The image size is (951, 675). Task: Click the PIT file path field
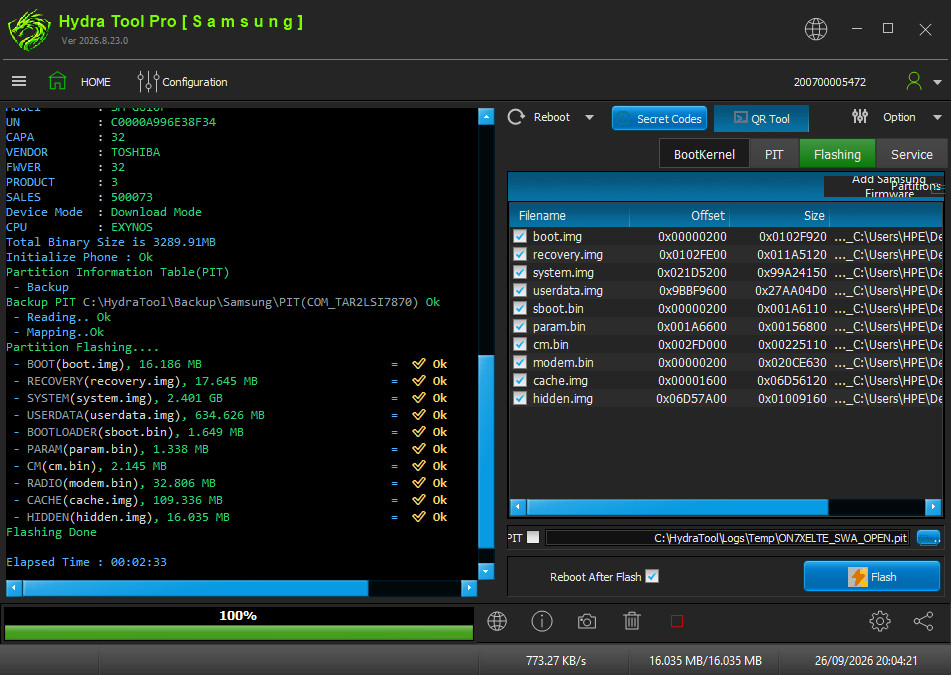coord(727,537)
